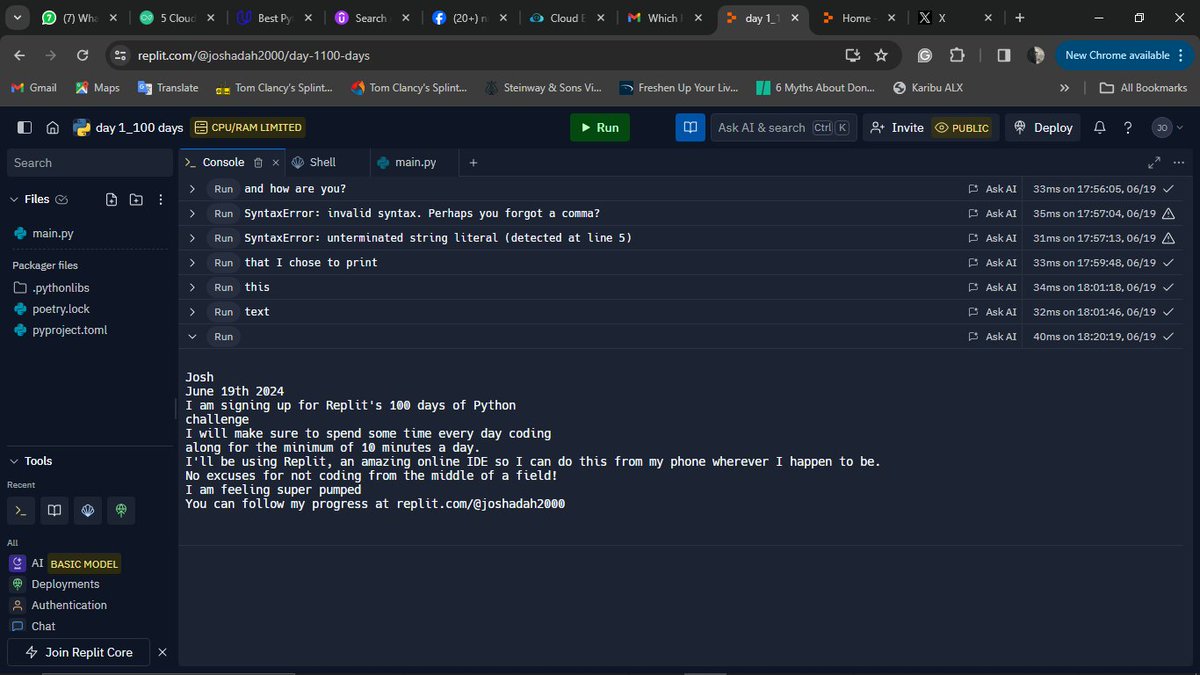Open the Authentication tool

pyautogui.click(x=69, y=605)
